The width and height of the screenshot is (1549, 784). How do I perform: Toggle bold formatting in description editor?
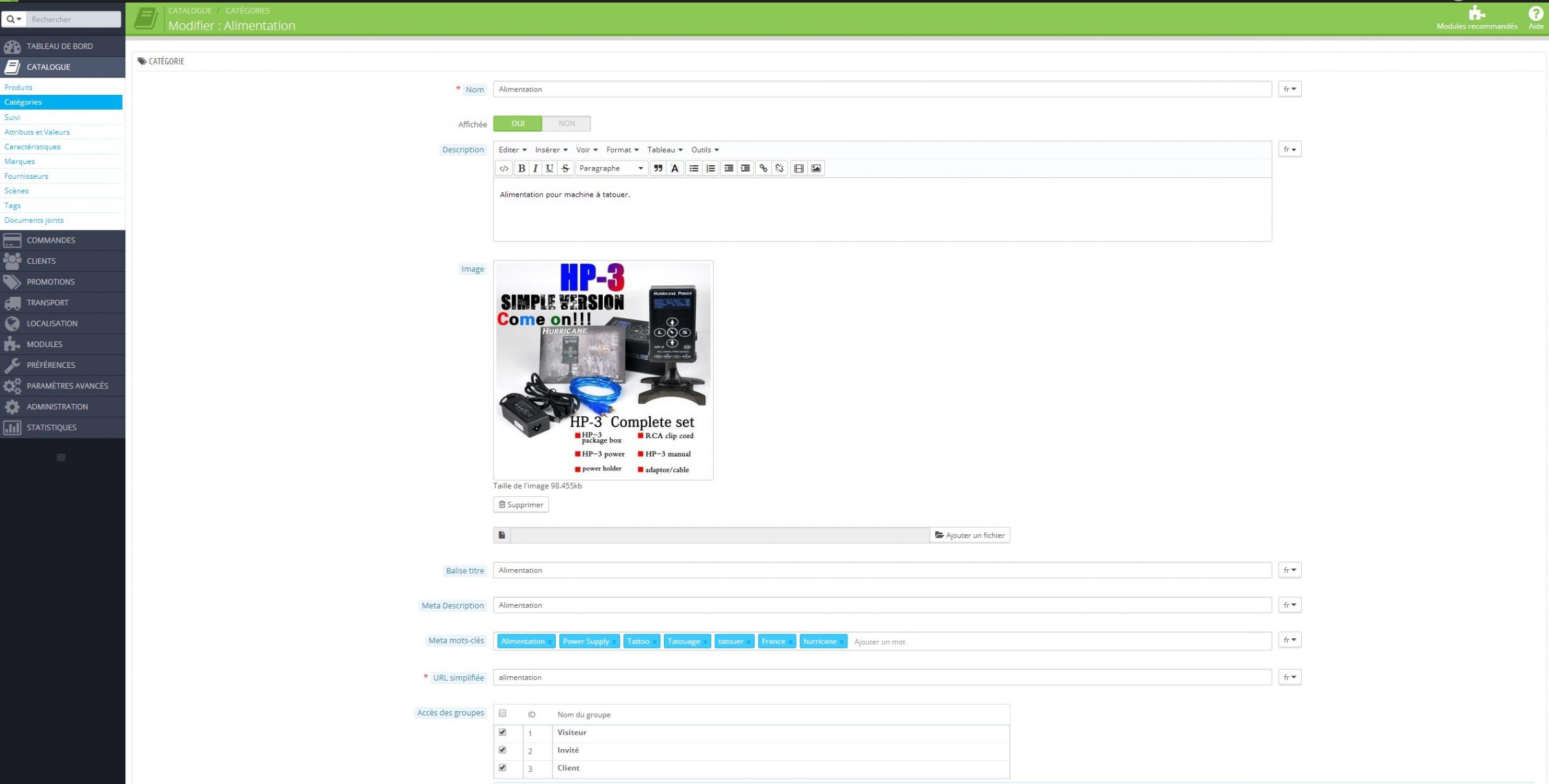coord(521,168)
